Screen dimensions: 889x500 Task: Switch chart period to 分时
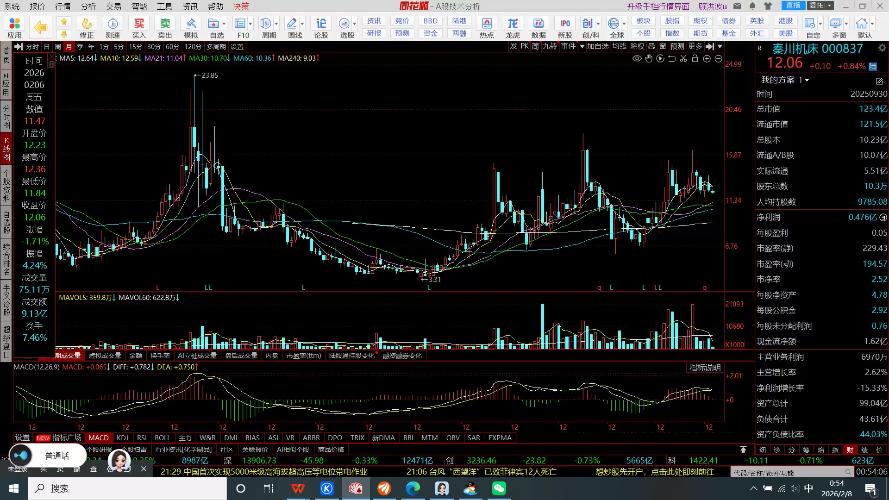(33, 47)
